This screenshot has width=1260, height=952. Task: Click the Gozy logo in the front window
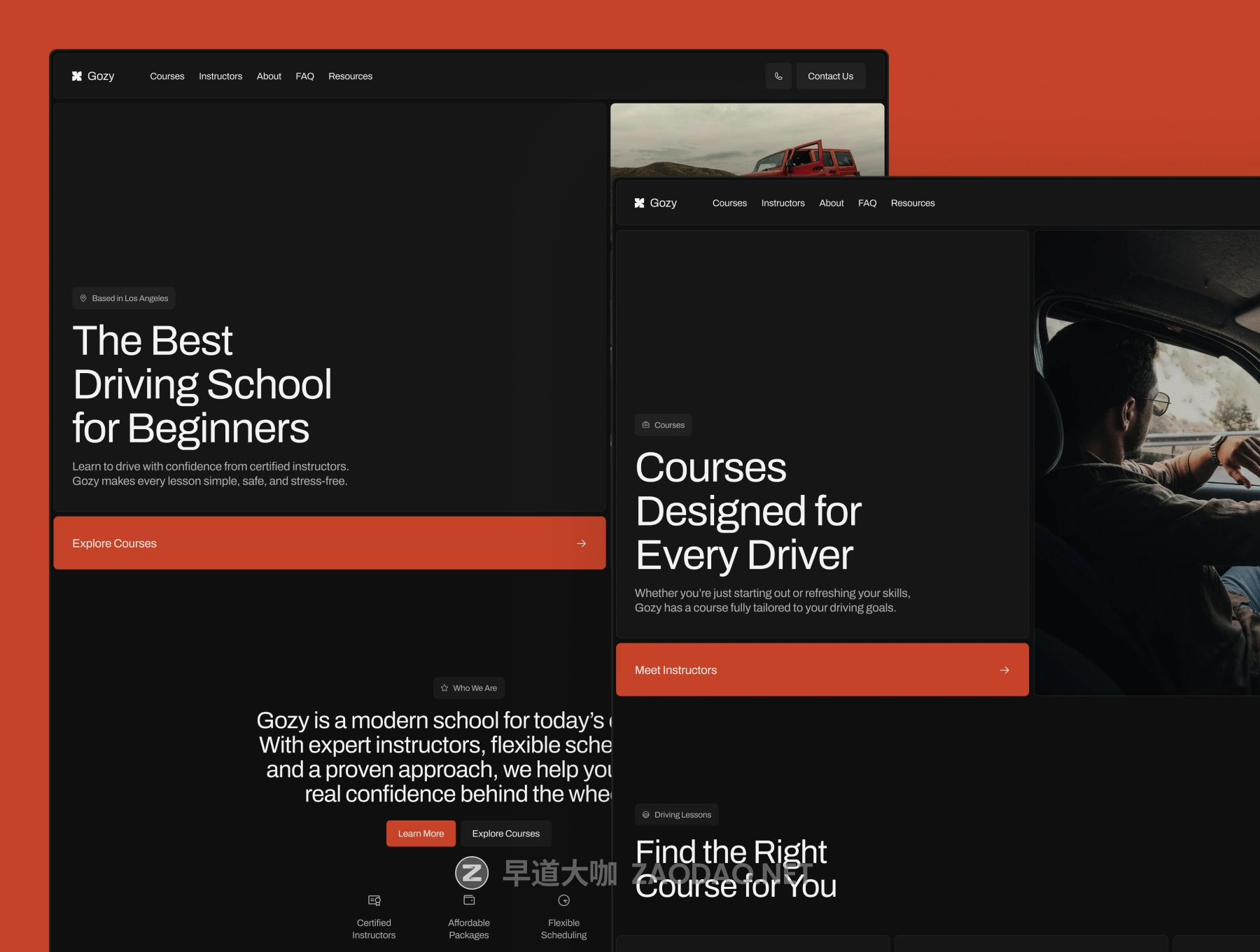655,203
